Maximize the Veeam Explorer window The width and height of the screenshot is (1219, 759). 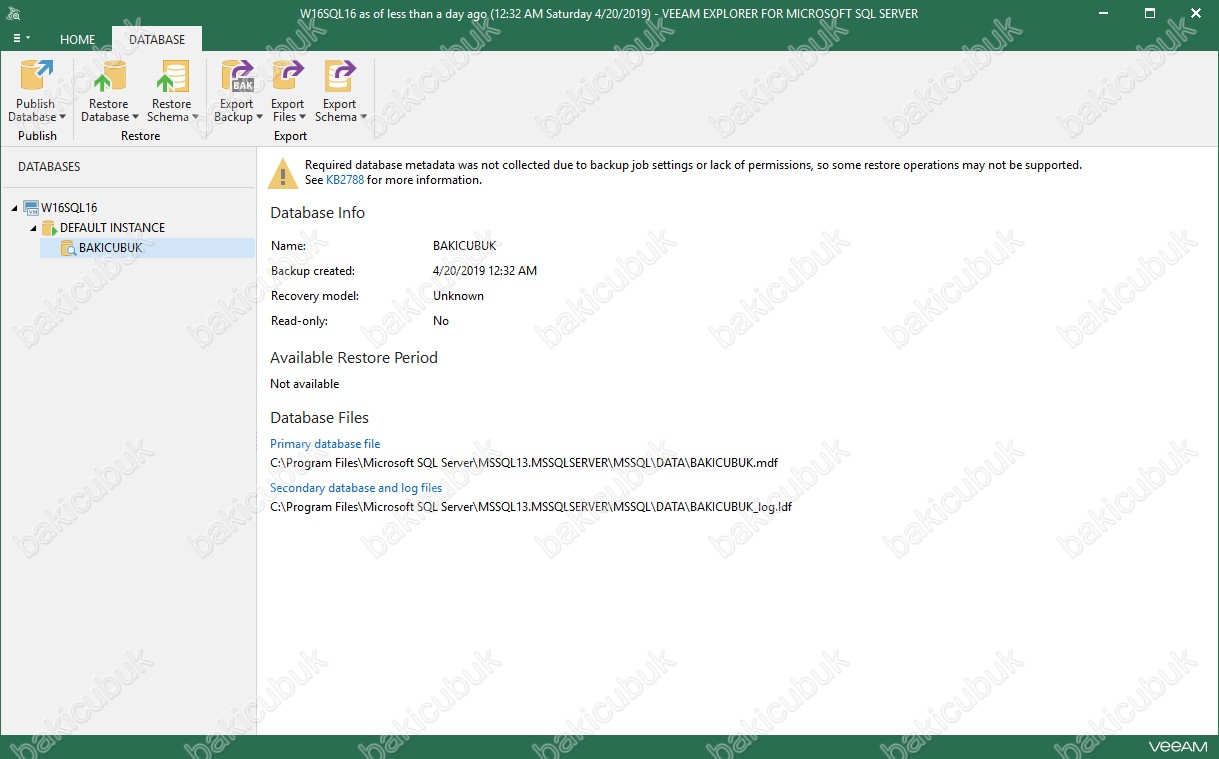point(1150,13)
